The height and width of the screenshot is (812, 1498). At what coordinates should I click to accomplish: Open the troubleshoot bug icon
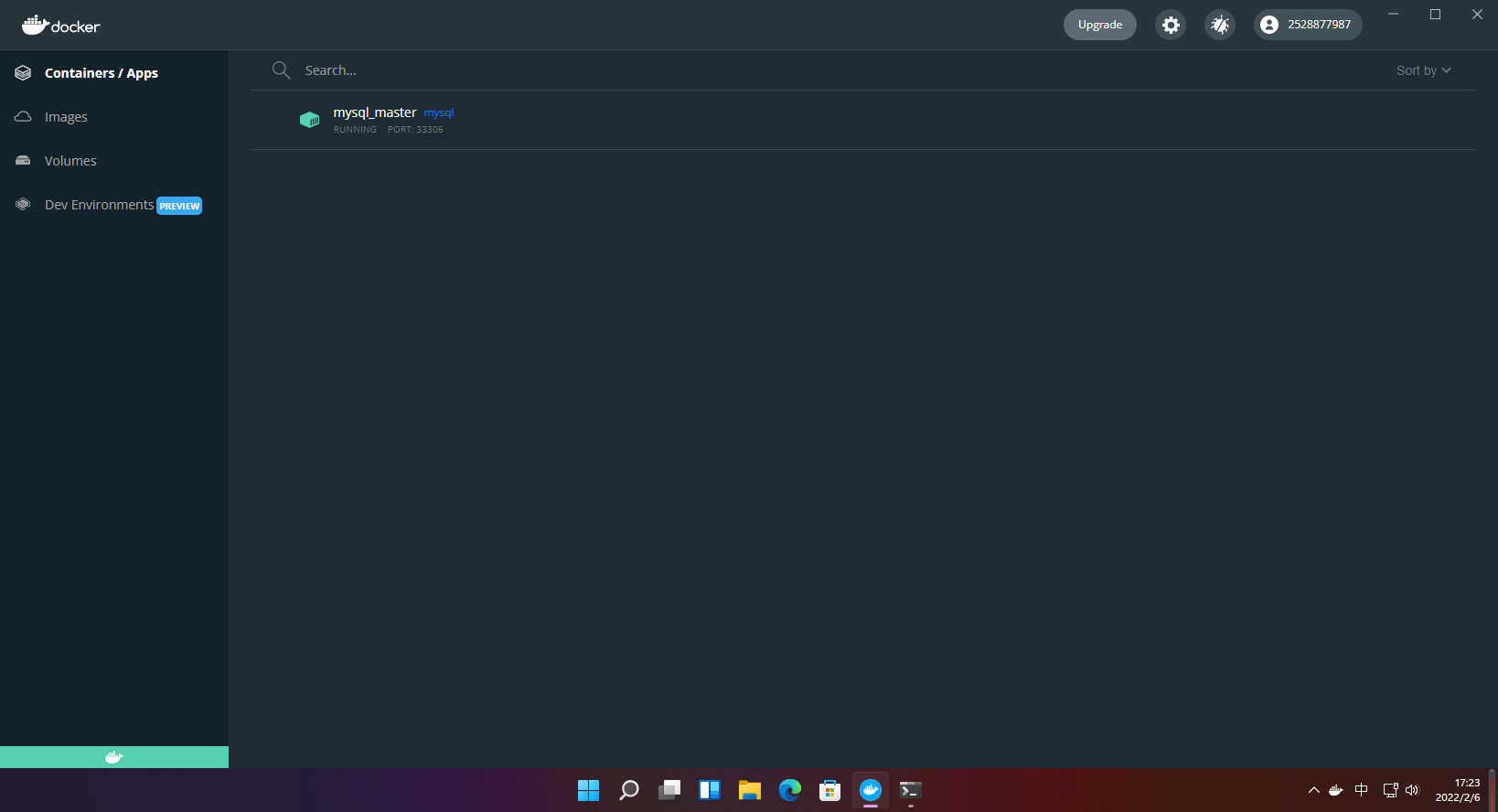pos(1220,25)
